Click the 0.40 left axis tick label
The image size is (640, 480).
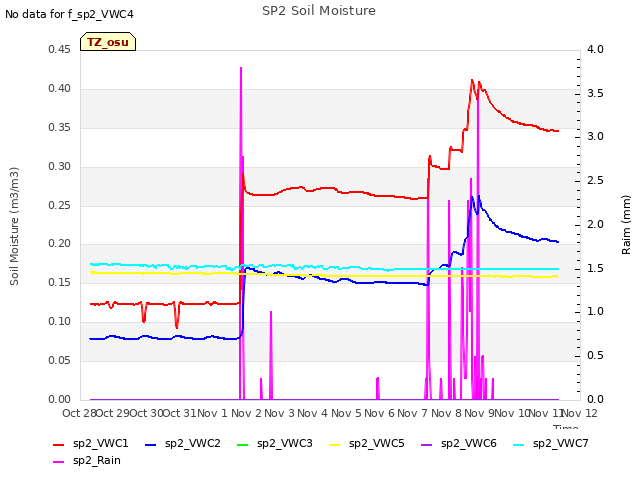click(59, 89)
